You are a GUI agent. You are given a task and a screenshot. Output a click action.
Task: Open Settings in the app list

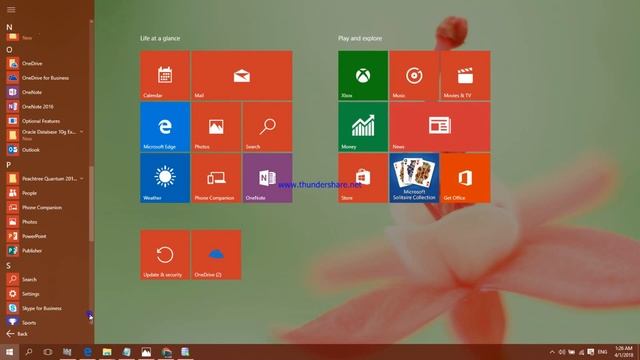coord(45,294)
